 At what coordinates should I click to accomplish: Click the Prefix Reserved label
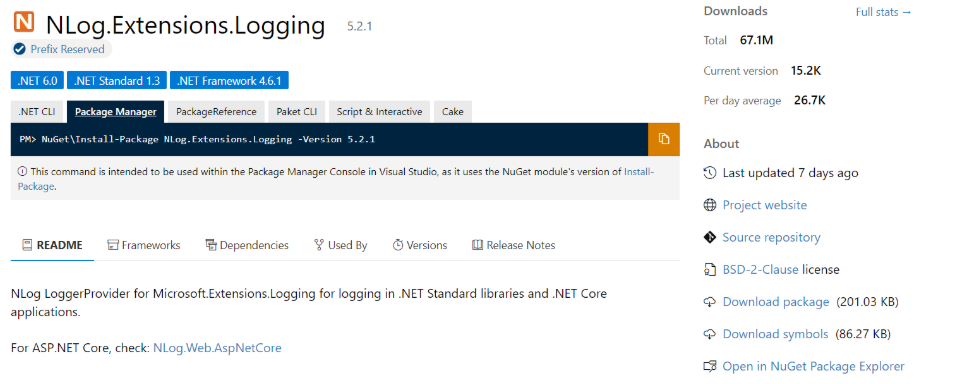pos(67,49)
